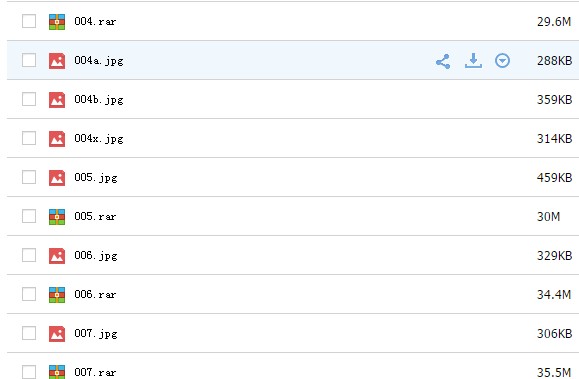Mark the checkbox for 007.rar
This screenshot has height=379, width=579.
[x=29, y=372]
